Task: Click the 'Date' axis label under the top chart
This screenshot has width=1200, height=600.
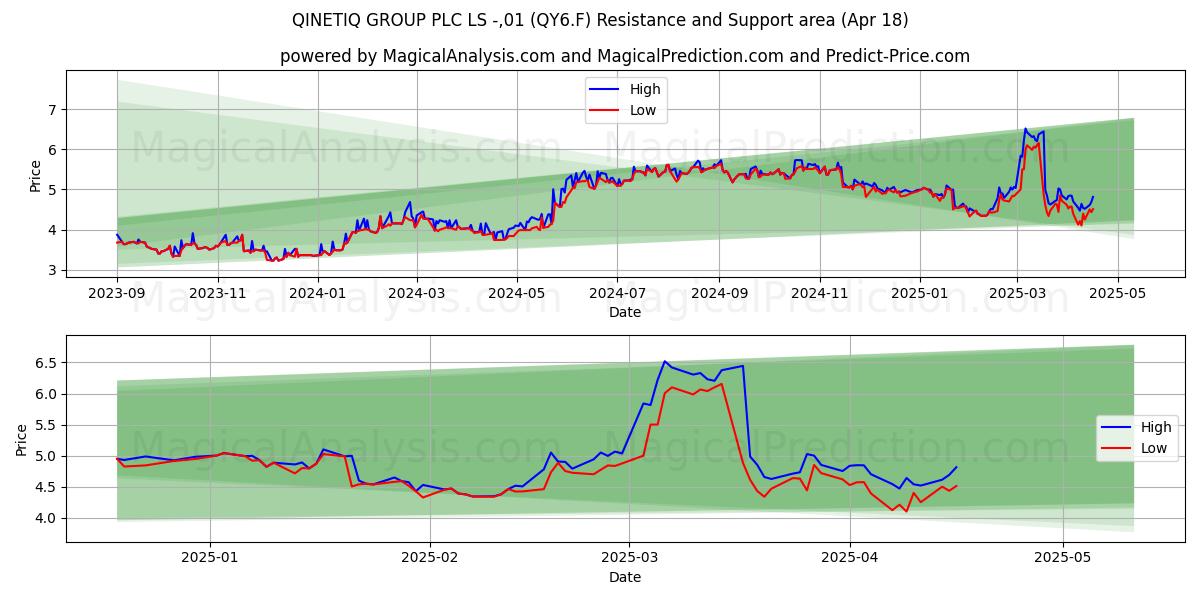Action: coord(625,312)
